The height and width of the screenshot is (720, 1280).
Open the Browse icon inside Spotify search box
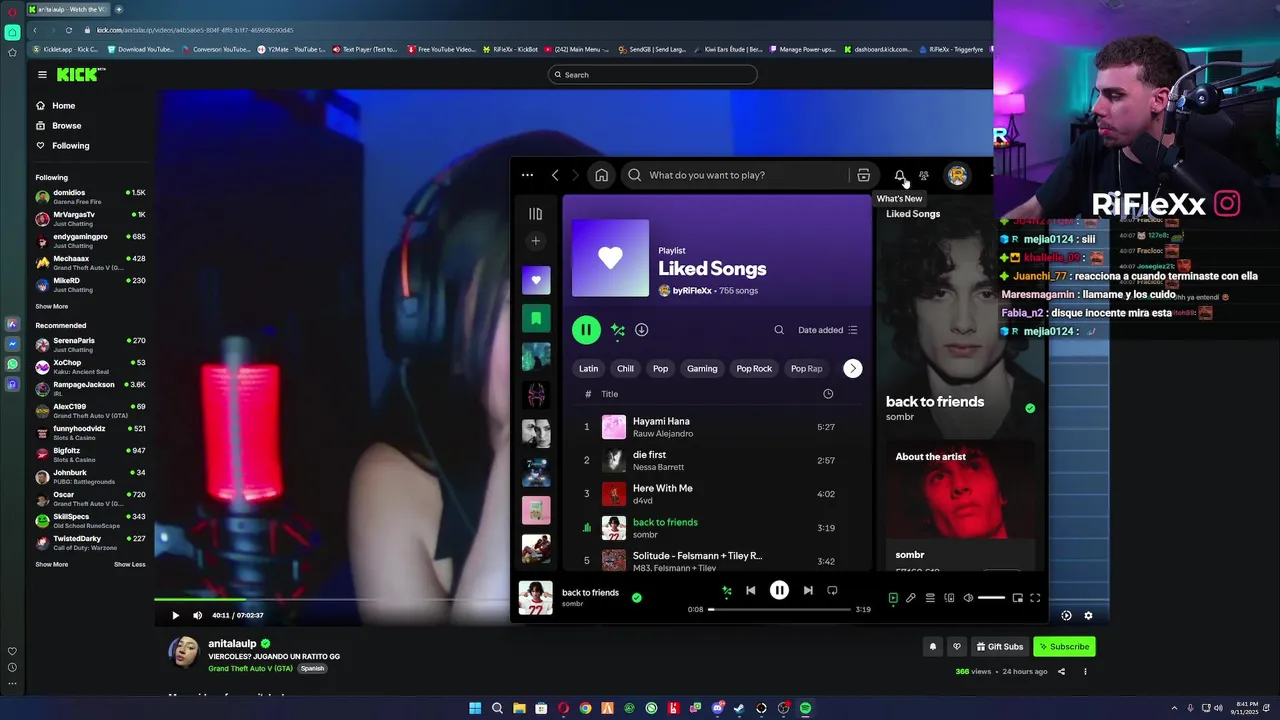click(x=863, y=175)
